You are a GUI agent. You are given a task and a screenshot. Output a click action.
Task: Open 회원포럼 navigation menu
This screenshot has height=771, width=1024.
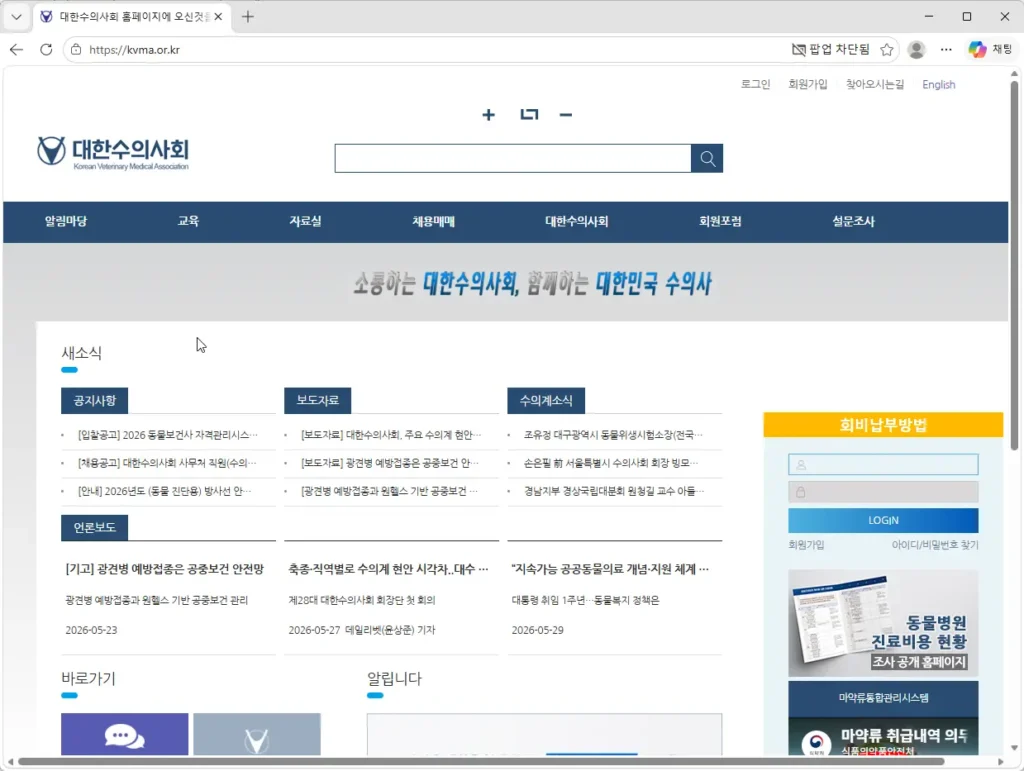pos(720,221)
